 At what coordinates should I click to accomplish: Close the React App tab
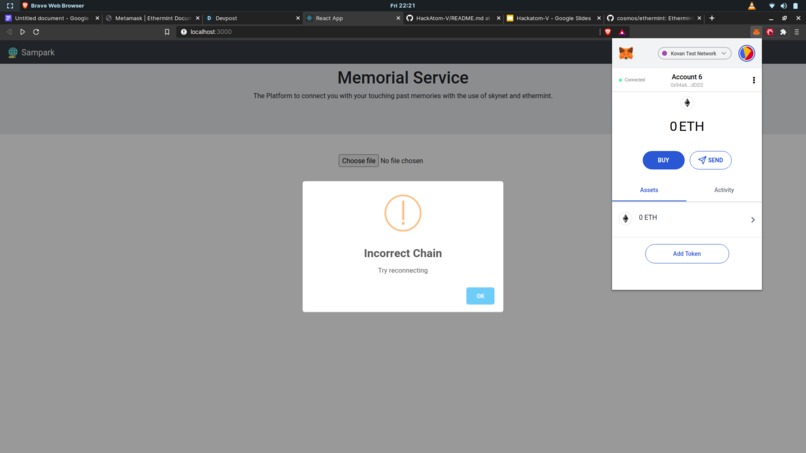coord(398,18)
